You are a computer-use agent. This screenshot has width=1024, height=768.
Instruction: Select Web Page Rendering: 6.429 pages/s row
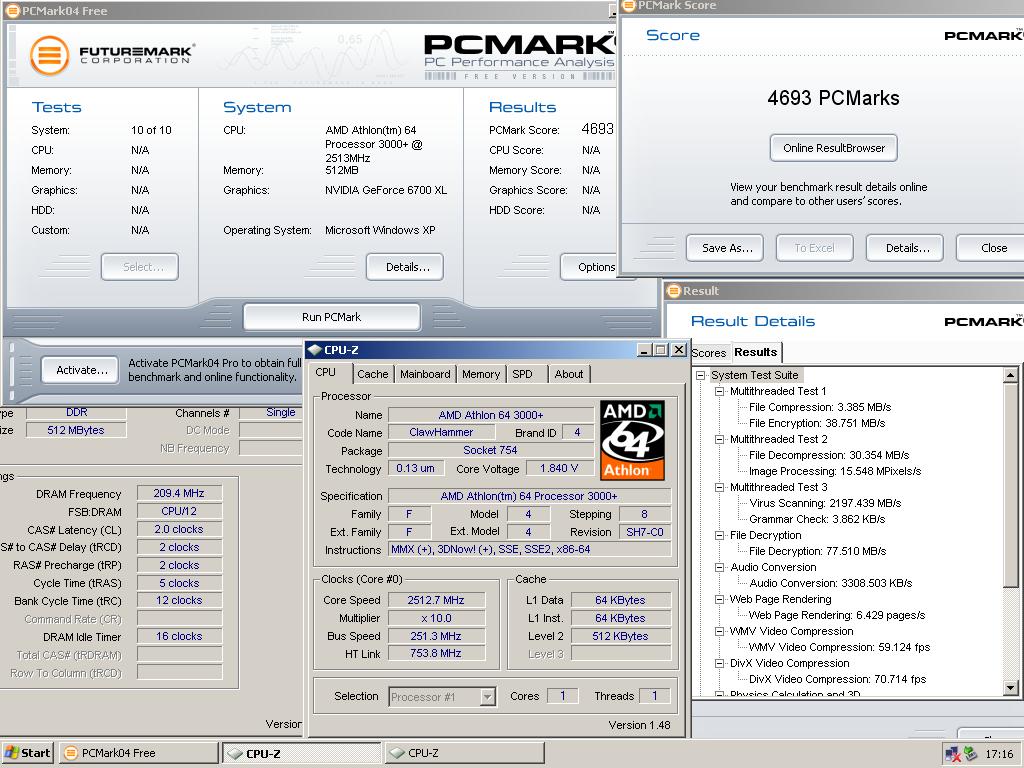[837, 615]
